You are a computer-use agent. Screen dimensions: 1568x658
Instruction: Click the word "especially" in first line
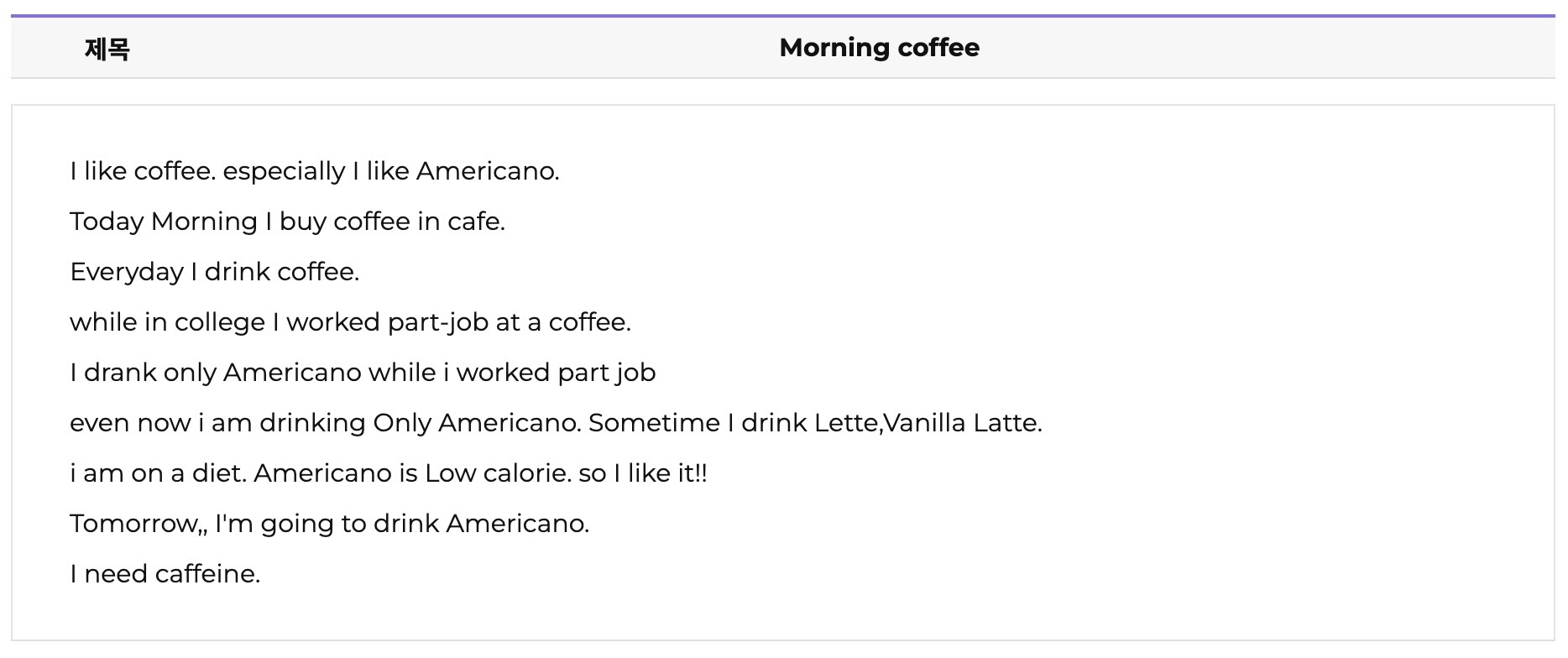tap(284, 172)
